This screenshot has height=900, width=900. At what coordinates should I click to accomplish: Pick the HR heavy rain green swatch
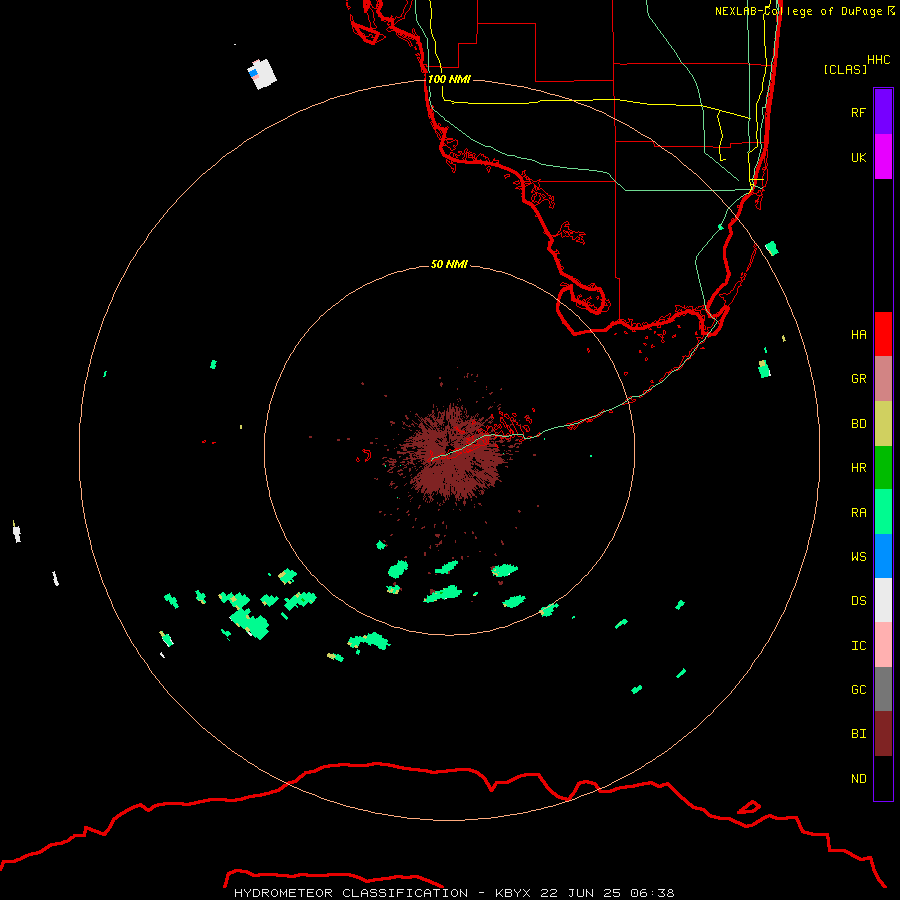(883, 468)
